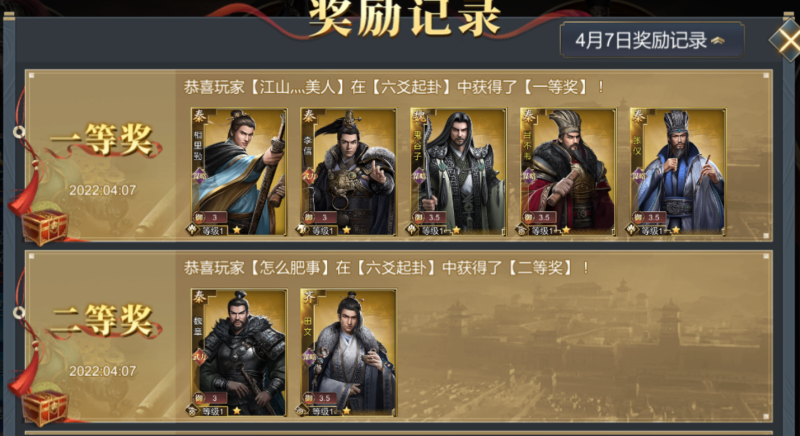The height and width of the screenshot is (436, 800).
Task: Click the 武力 badge on 魏冉's card
Action: [x=199, y=357]
